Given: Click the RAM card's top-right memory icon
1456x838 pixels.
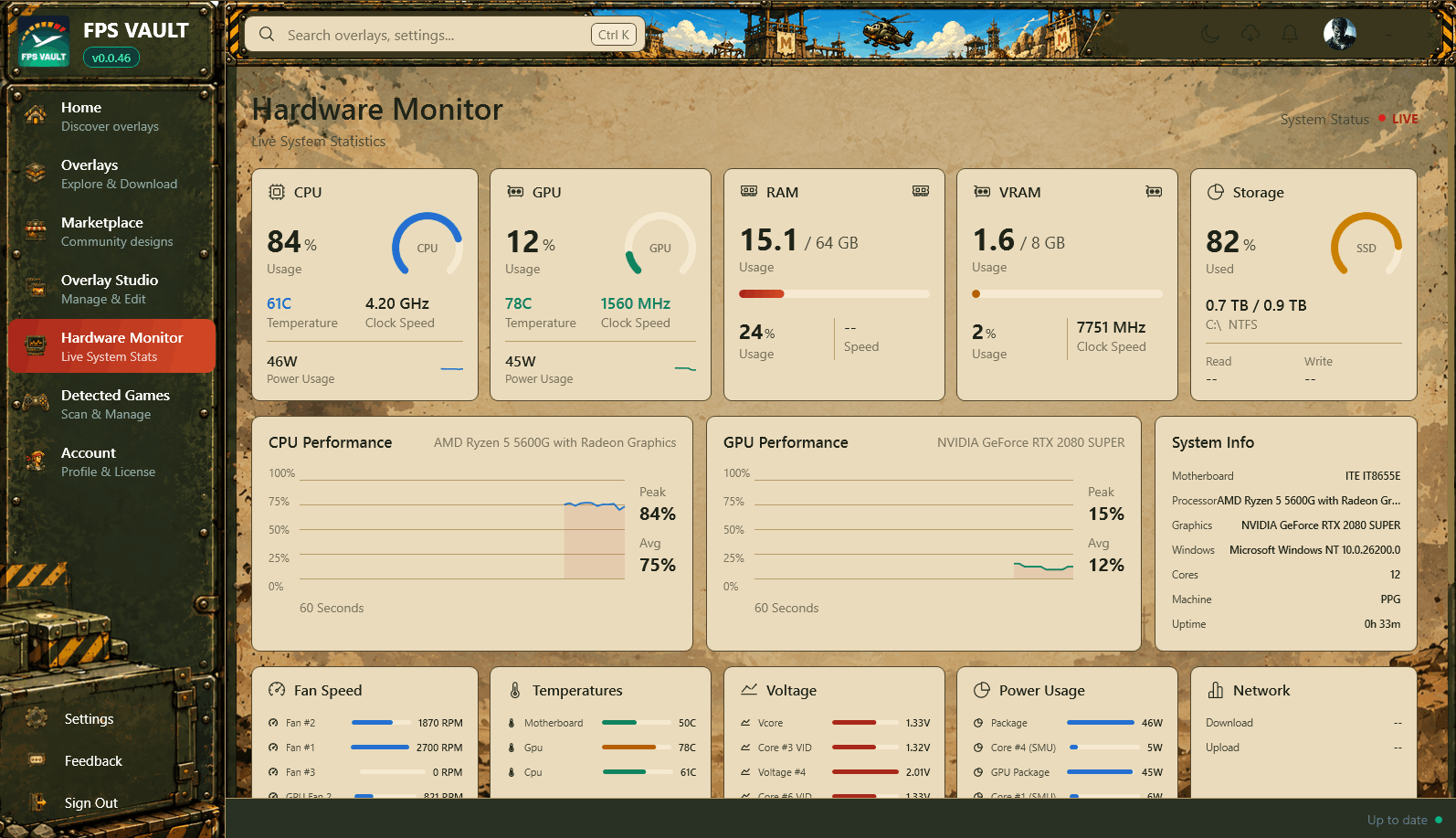Looking at the screenshot, I should coord(921,191).
